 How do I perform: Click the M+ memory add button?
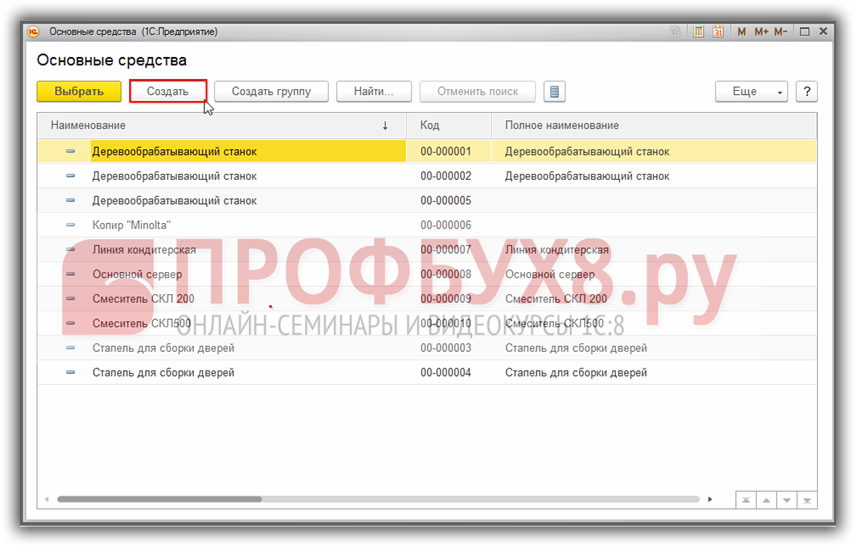click(761, 32)
